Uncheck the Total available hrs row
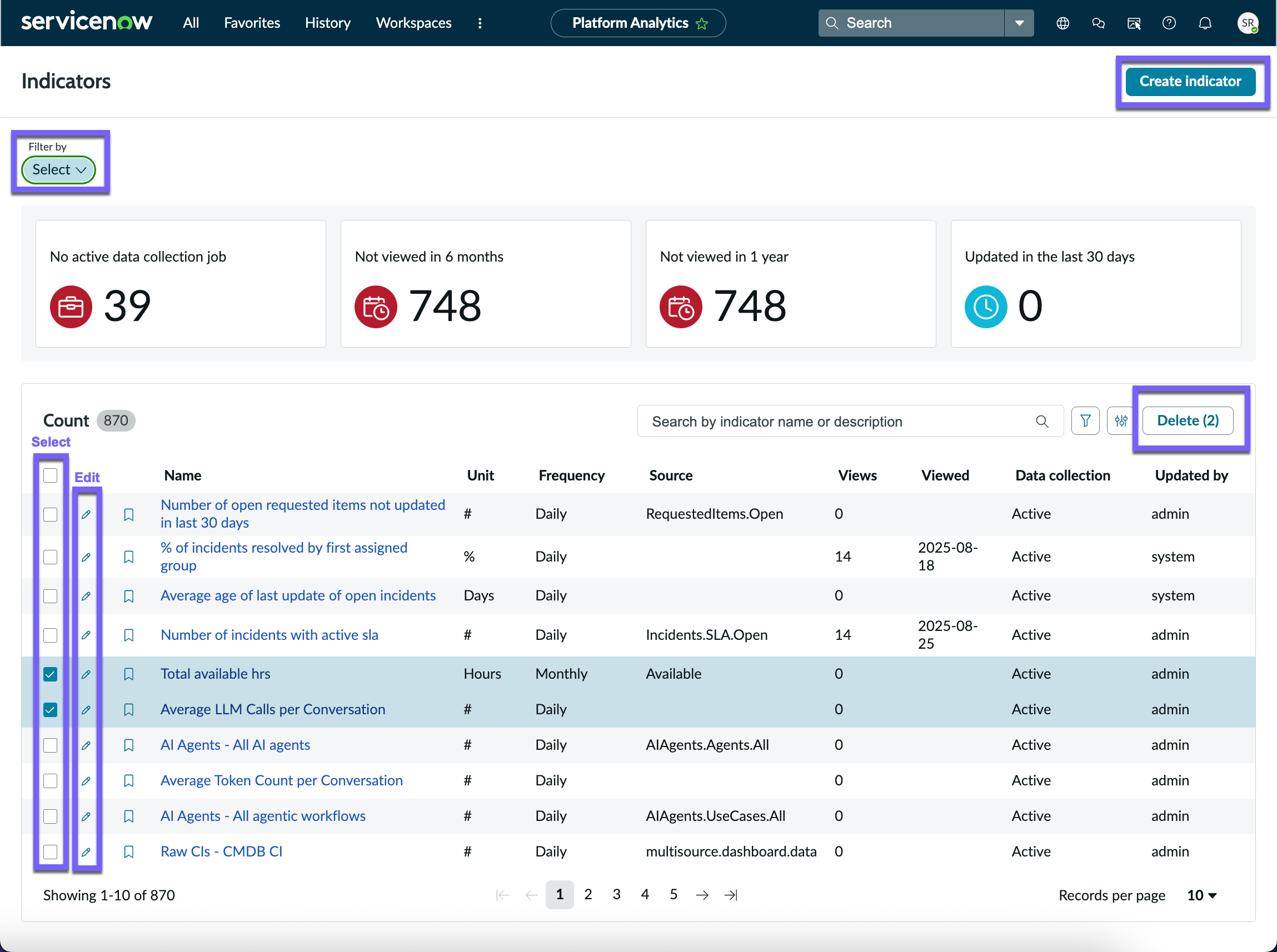 pos(50,674)
